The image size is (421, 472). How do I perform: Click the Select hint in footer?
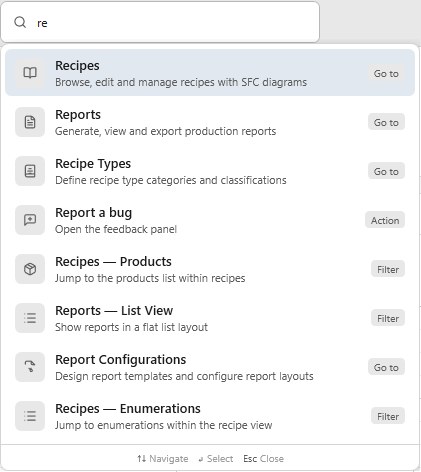(216, 459)
